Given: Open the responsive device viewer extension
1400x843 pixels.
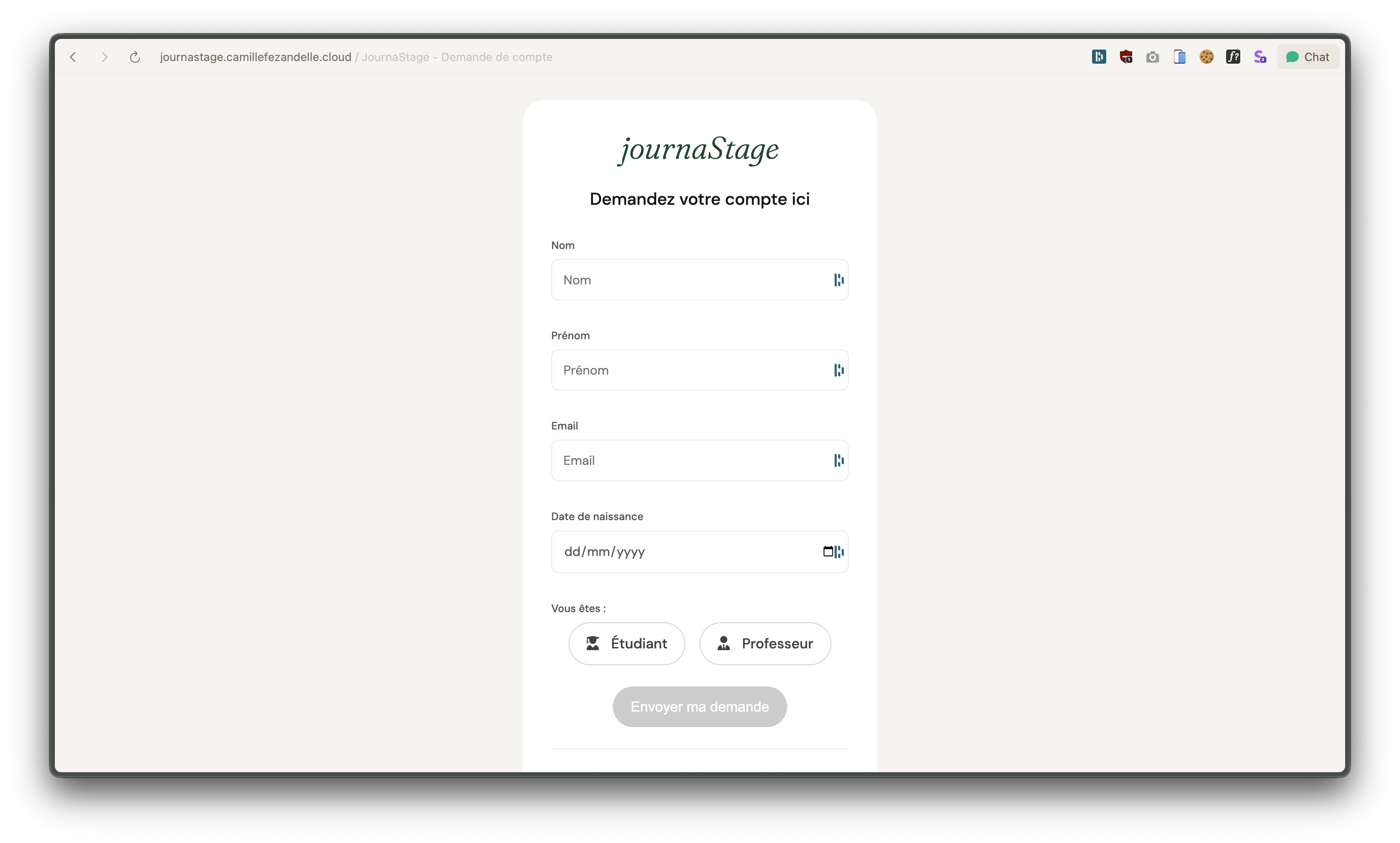Looking at the screenshot, I should [x=1180, y=57].
